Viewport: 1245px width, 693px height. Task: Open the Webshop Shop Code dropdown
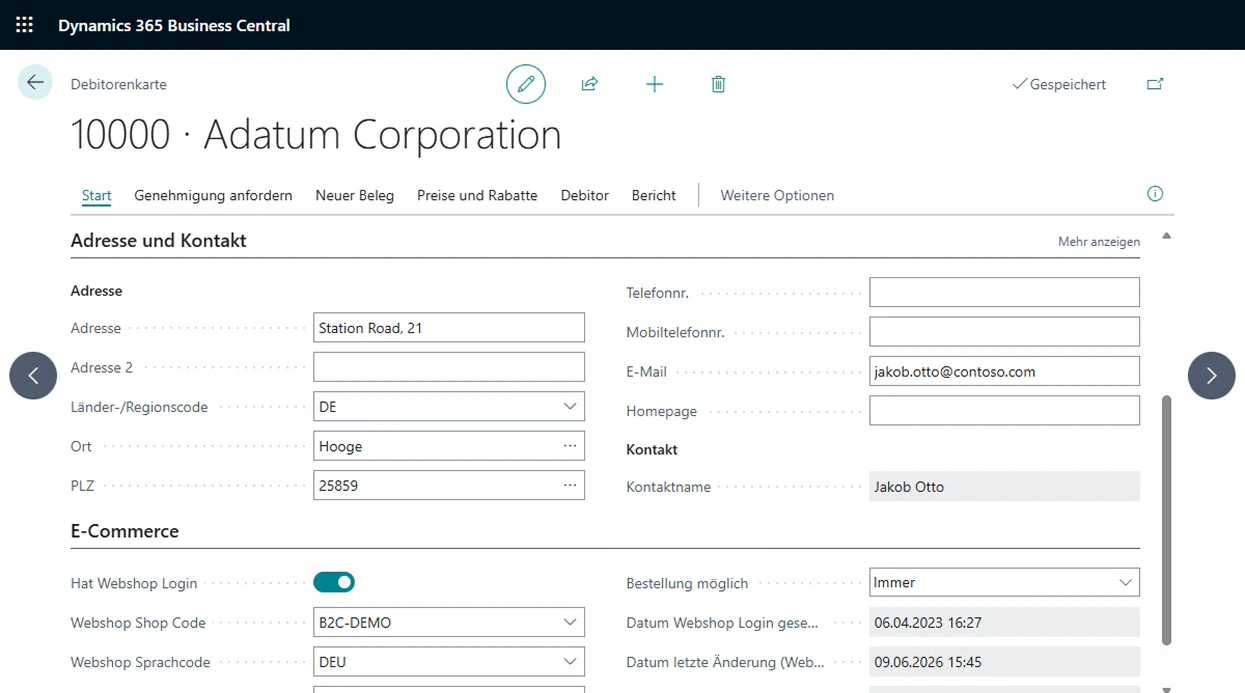(x=570, y=622)
